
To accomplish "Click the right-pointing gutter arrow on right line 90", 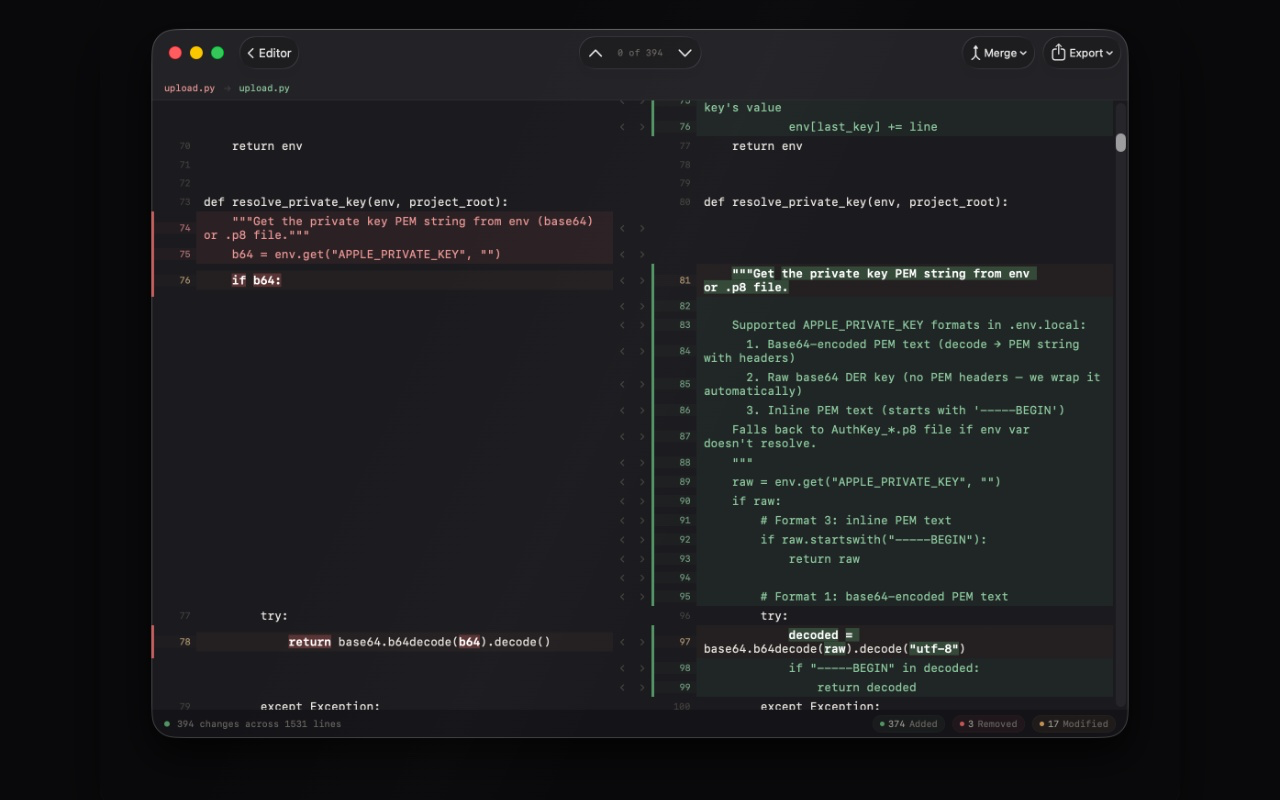I will pos(642,501).
